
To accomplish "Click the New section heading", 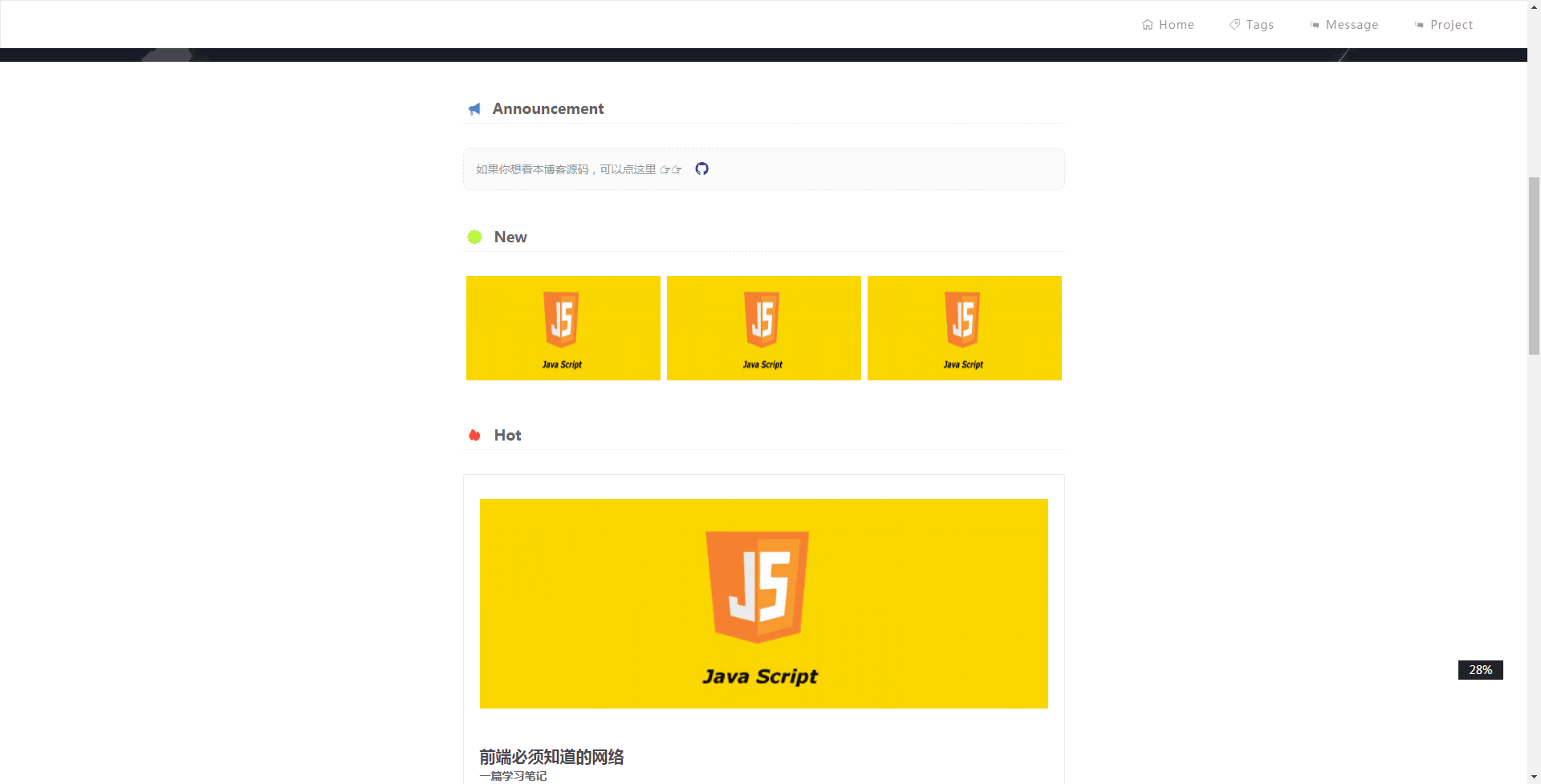I will [510, 237].
